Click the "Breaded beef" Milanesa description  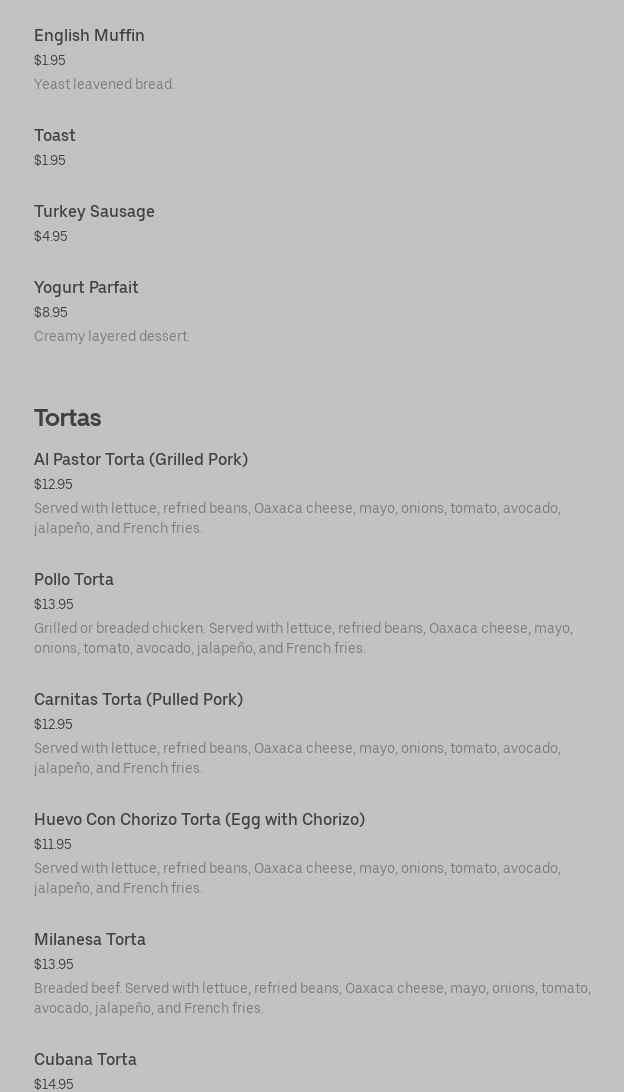(312, 998)
